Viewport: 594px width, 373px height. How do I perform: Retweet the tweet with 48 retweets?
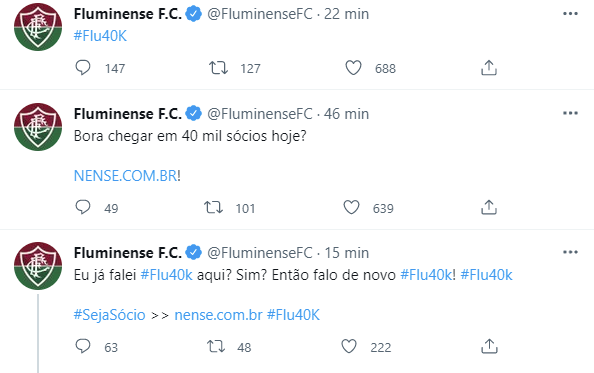click(216, 346)
